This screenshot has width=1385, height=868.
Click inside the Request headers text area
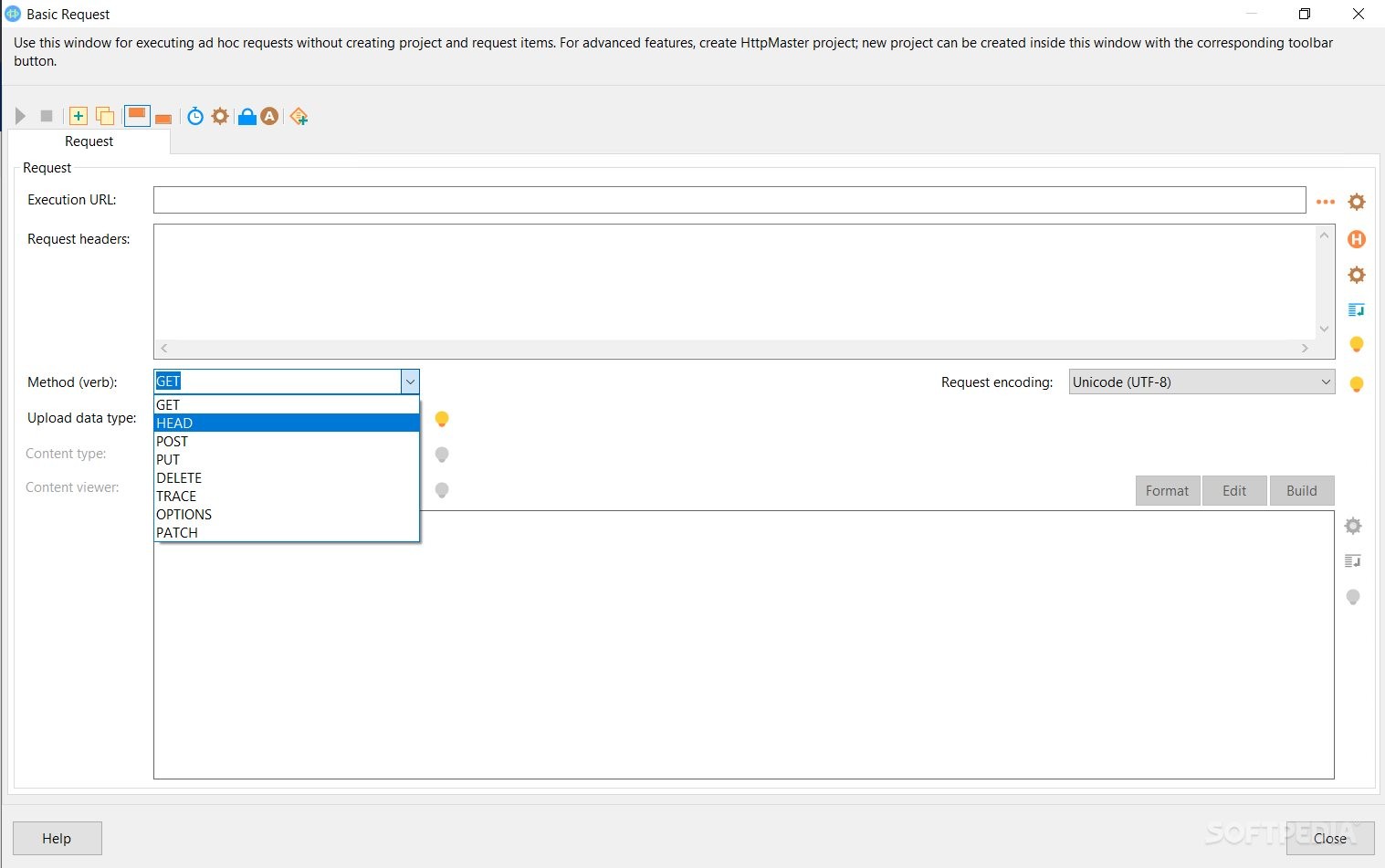point(734,282)
